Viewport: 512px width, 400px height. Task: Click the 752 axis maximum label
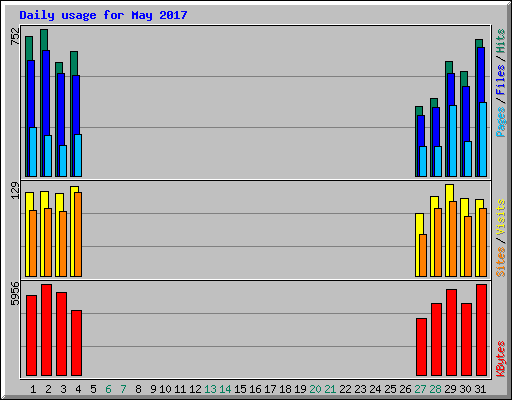click(x=15, y=36)
